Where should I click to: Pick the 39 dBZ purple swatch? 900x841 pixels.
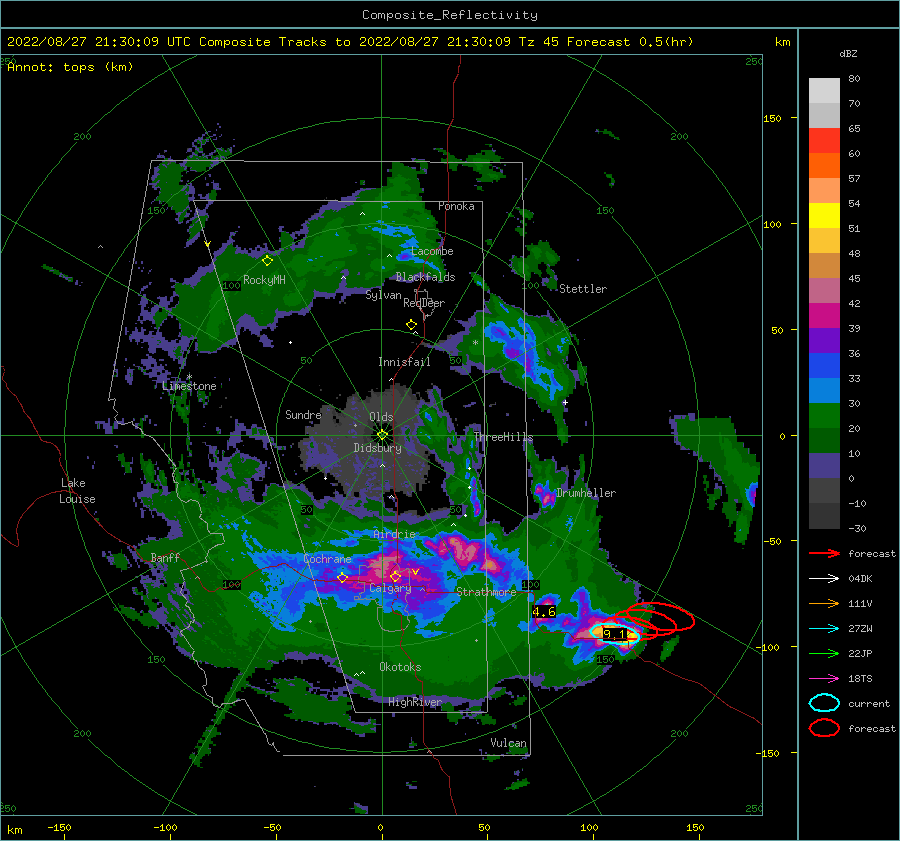point(824,340)
